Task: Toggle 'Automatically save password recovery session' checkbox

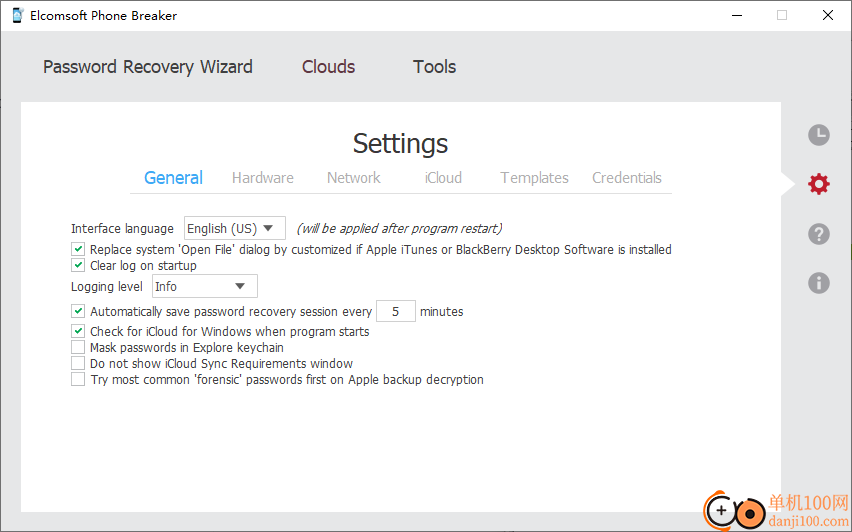Action: click(x=78, y=311)
